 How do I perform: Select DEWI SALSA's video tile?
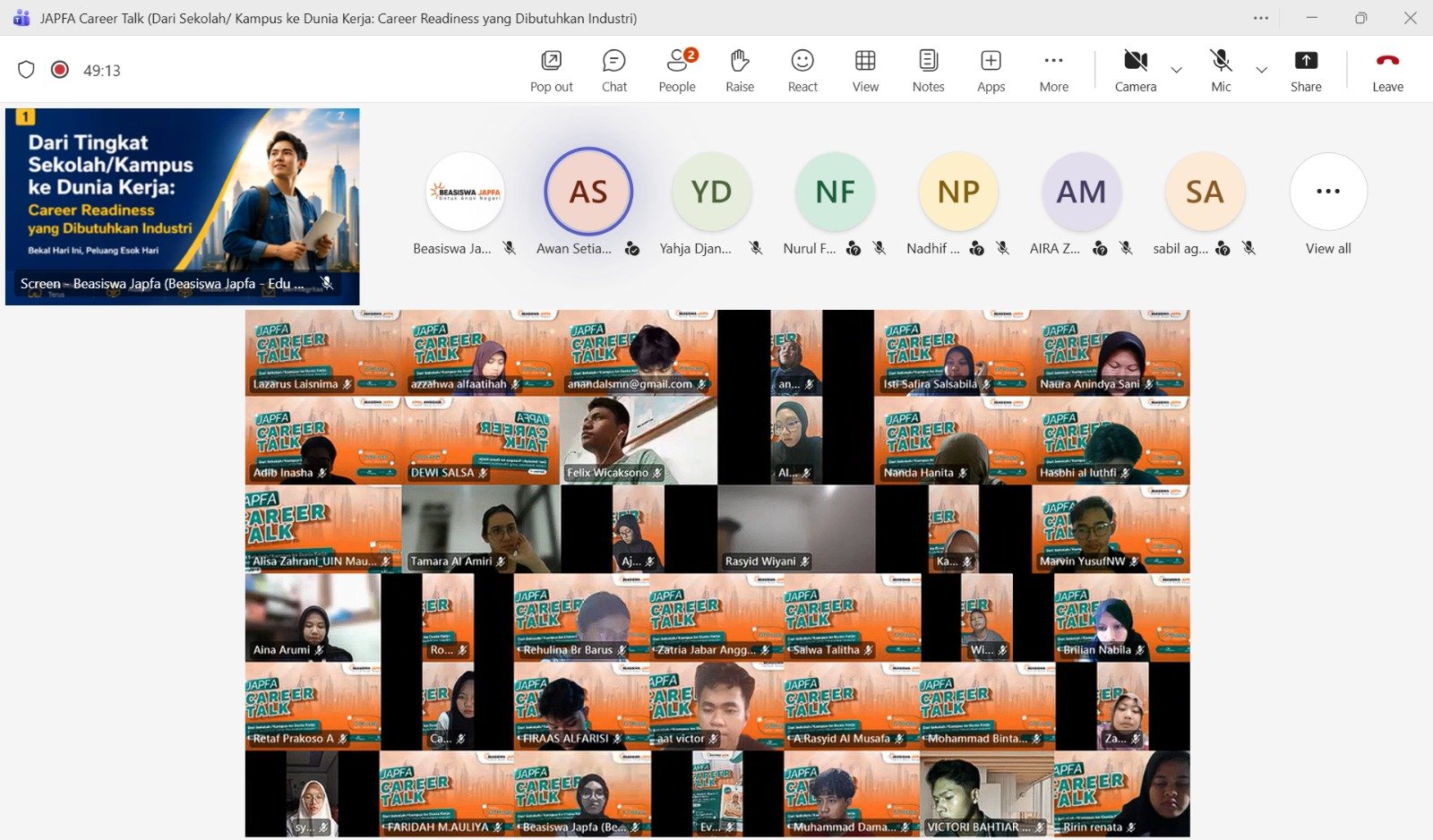click(x=481, y=441)
